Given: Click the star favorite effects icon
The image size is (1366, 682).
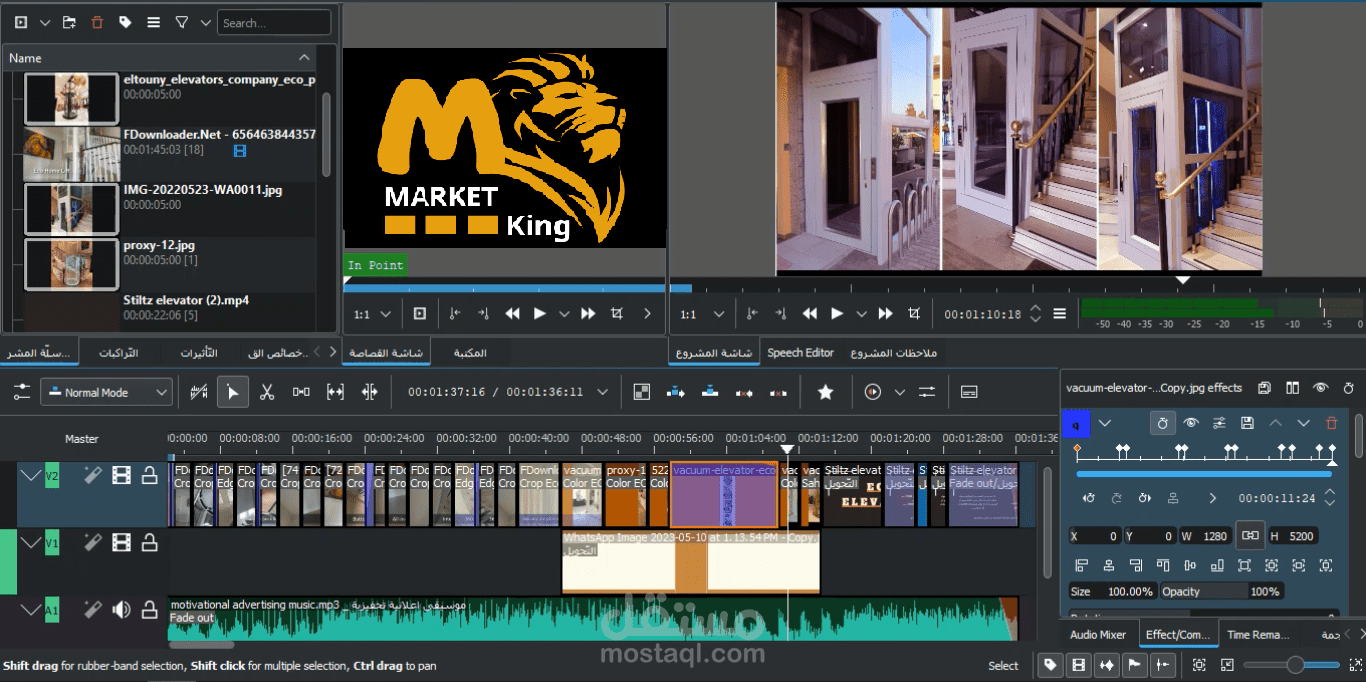Looking at the screenshot, I should 825,392.
